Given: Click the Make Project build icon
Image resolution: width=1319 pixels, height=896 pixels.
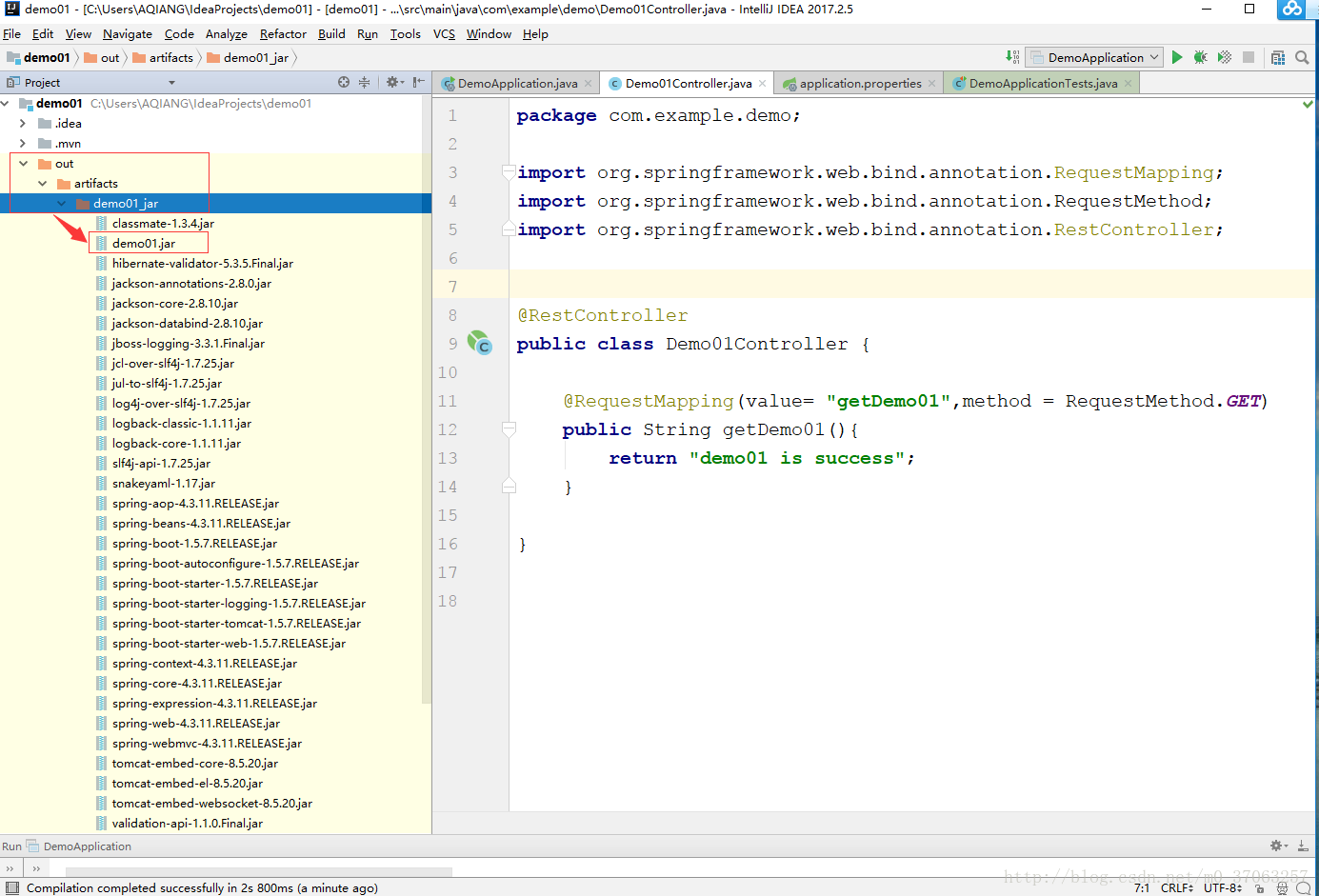Looking at the screenshot, I should (x=1012, y=57).
